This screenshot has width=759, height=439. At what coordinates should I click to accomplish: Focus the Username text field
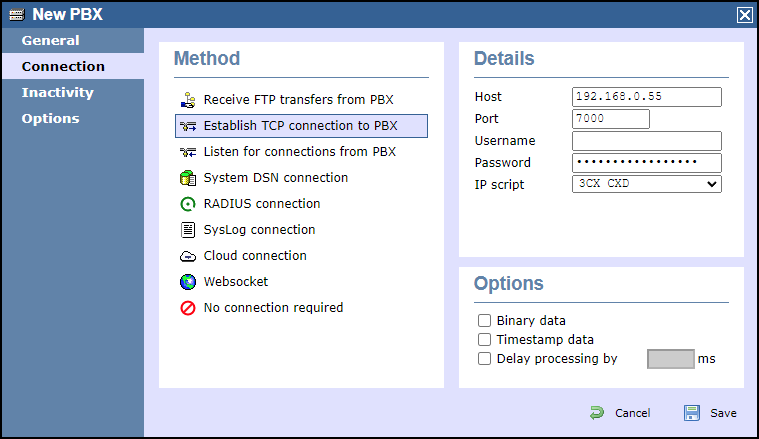[646, 141]
